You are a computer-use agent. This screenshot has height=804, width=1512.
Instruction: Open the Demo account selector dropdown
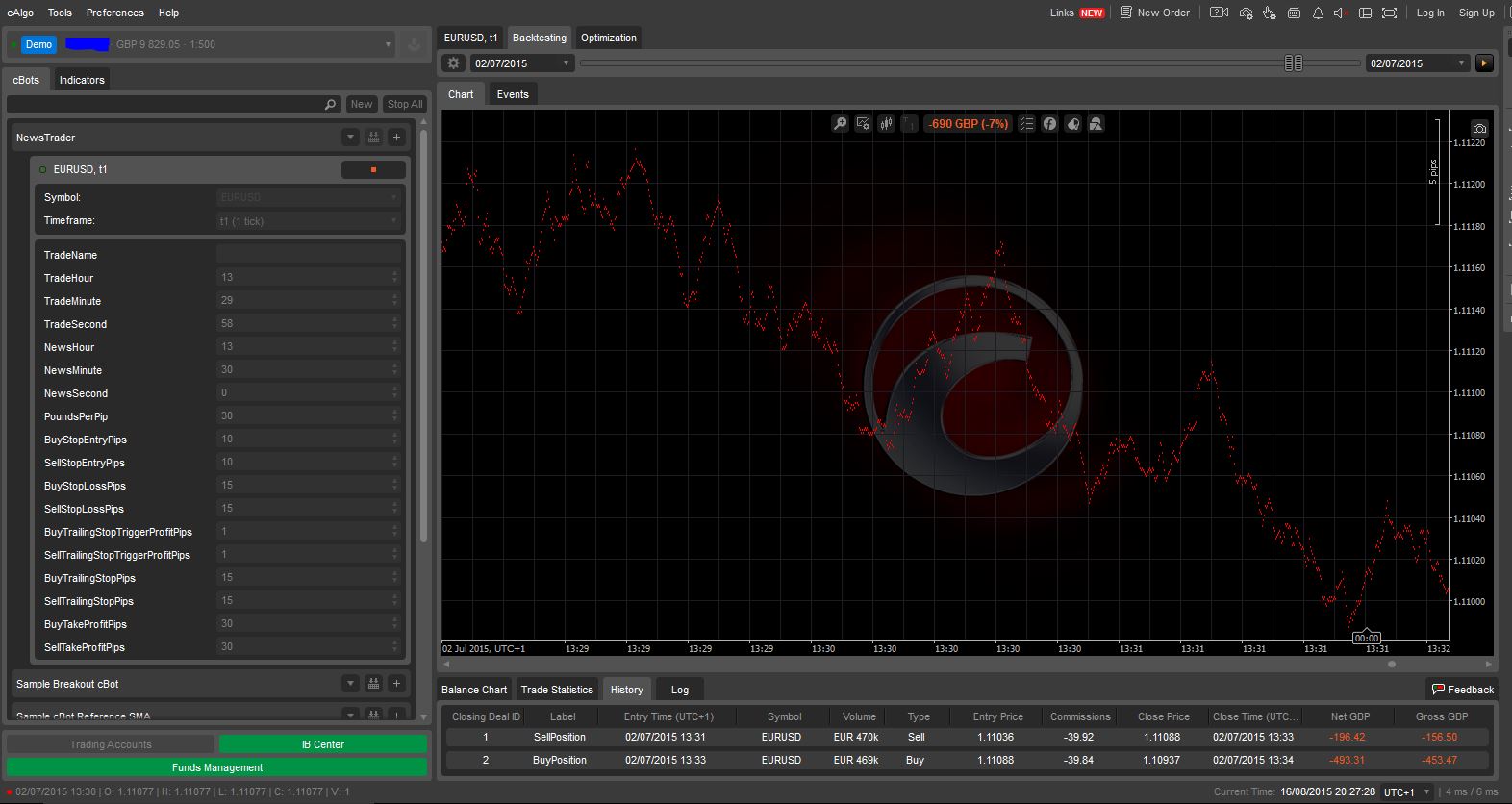[200, 44]
